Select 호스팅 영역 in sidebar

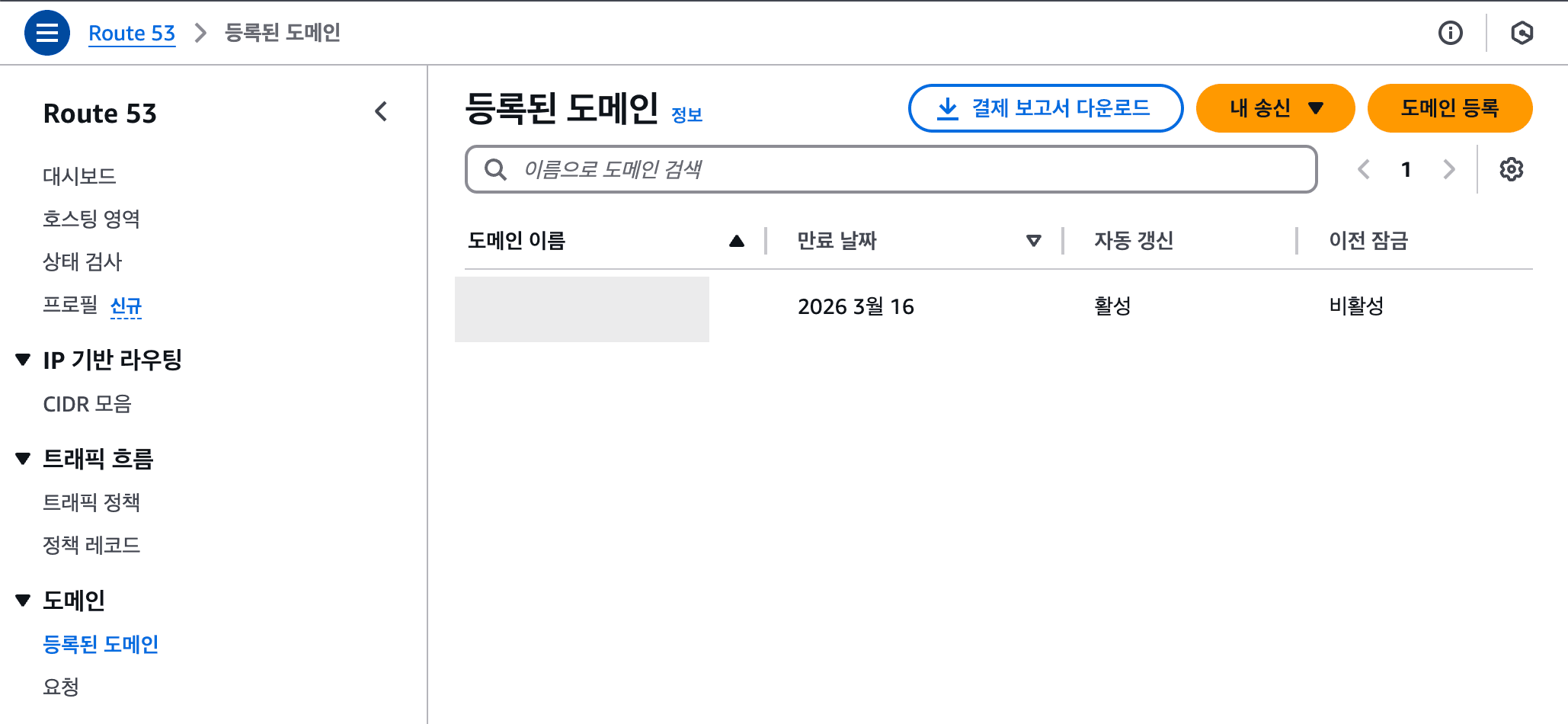[92, 219]
